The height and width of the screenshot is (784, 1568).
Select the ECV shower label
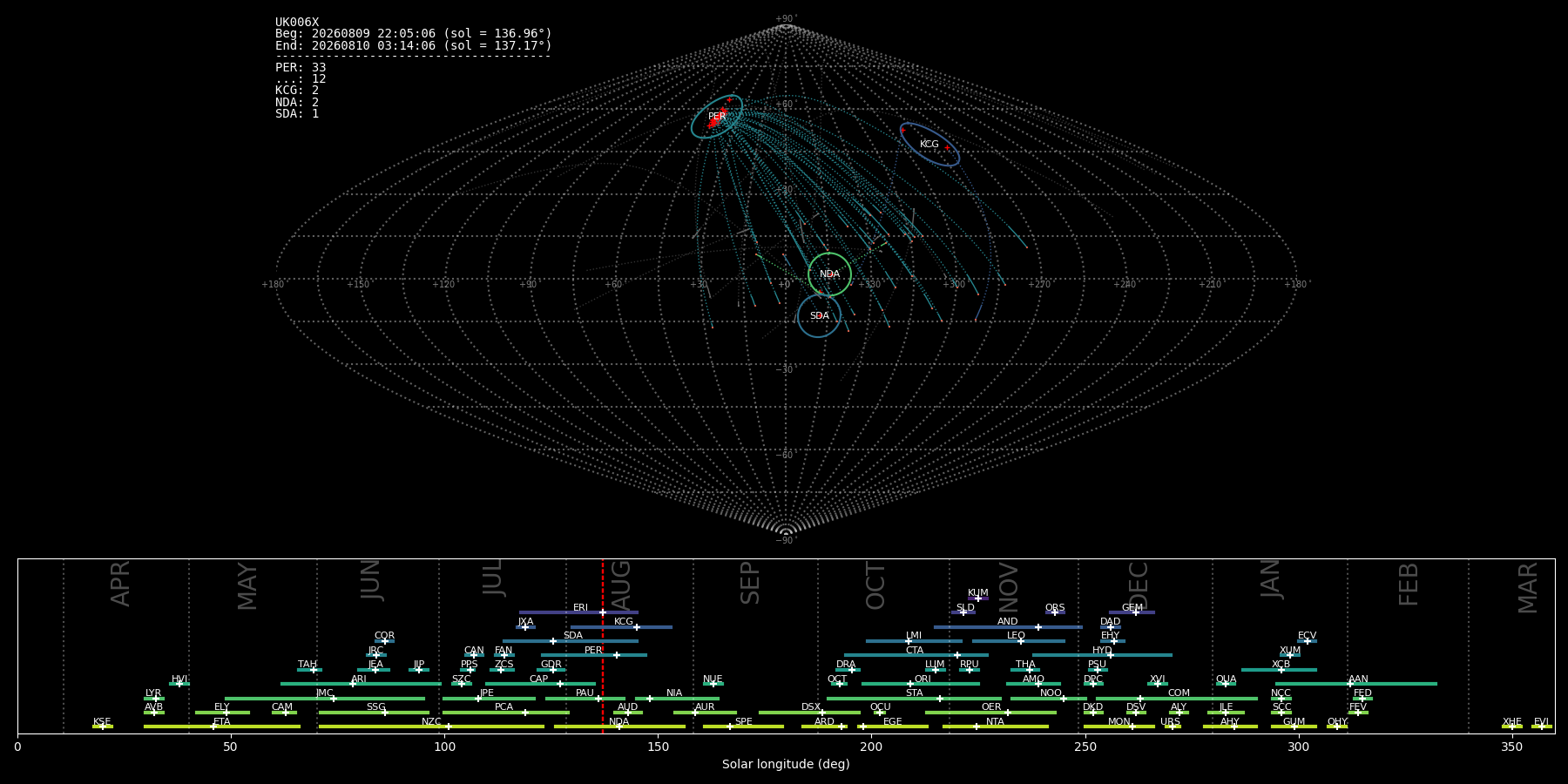pos(1307,636)
